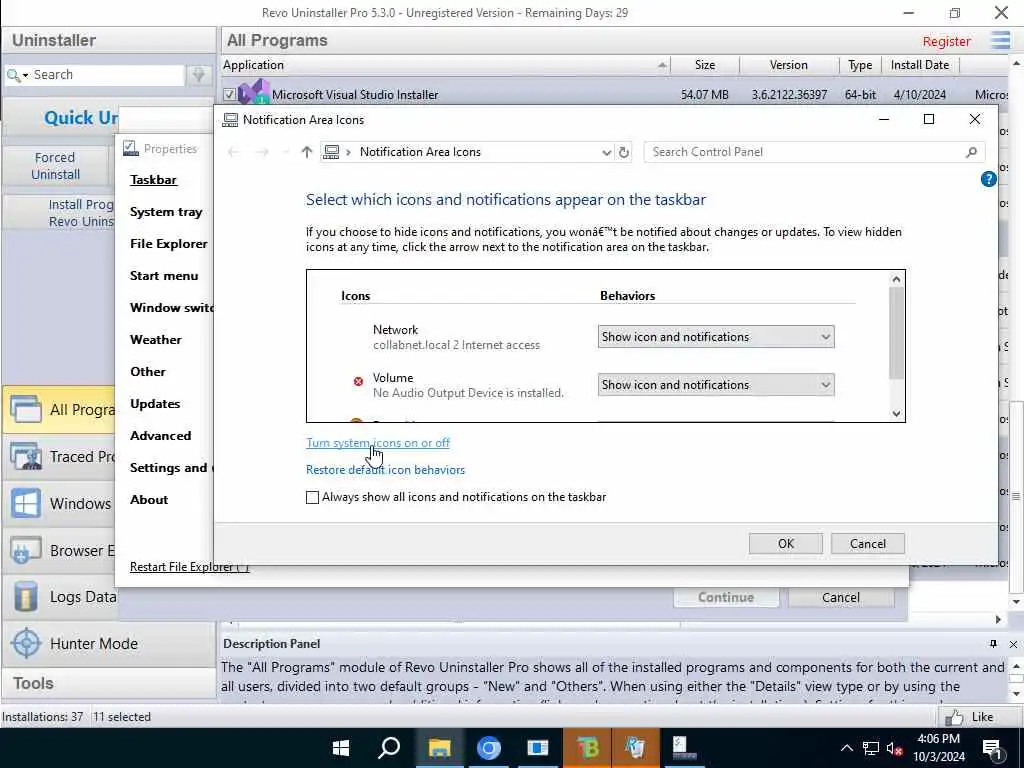Click the All Programs sidebar icon
The height and width of the screenshot is (768, 1024).
click(25, 409)
